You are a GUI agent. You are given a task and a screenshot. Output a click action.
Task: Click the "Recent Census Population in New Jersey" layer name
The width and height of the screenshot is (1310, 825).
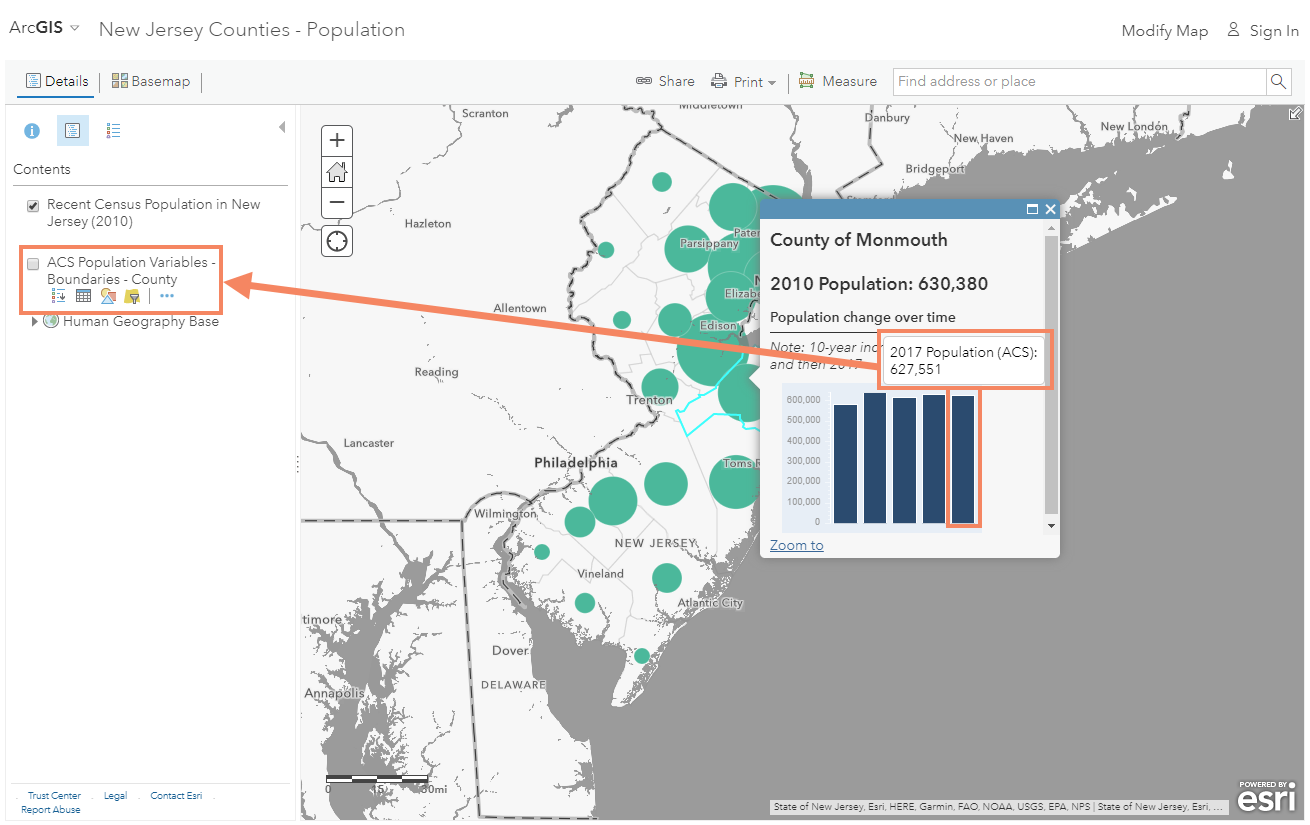tap(154, 213)
